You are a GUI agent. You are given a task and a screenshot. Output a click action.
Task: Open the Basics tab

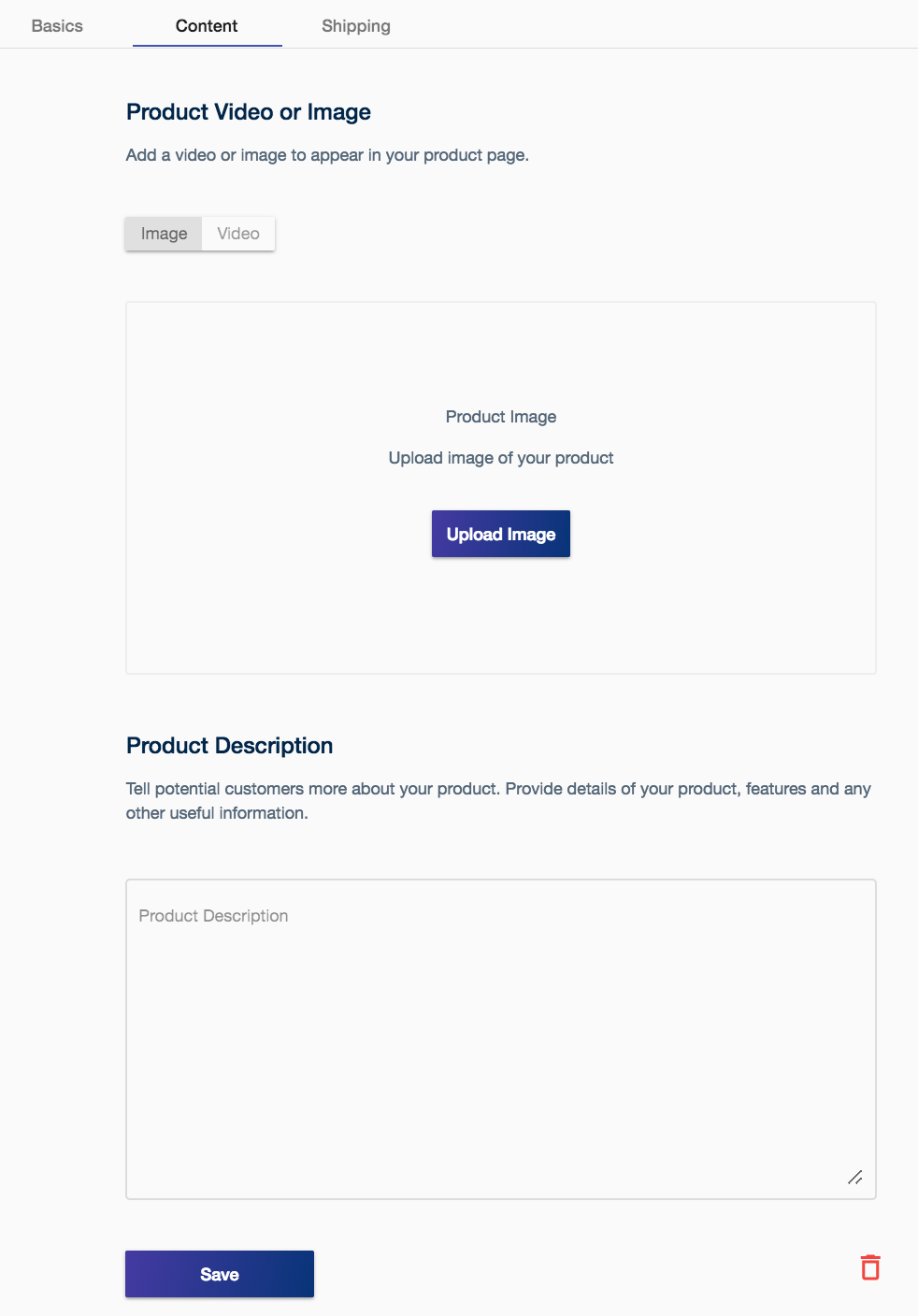click(57, 26)
